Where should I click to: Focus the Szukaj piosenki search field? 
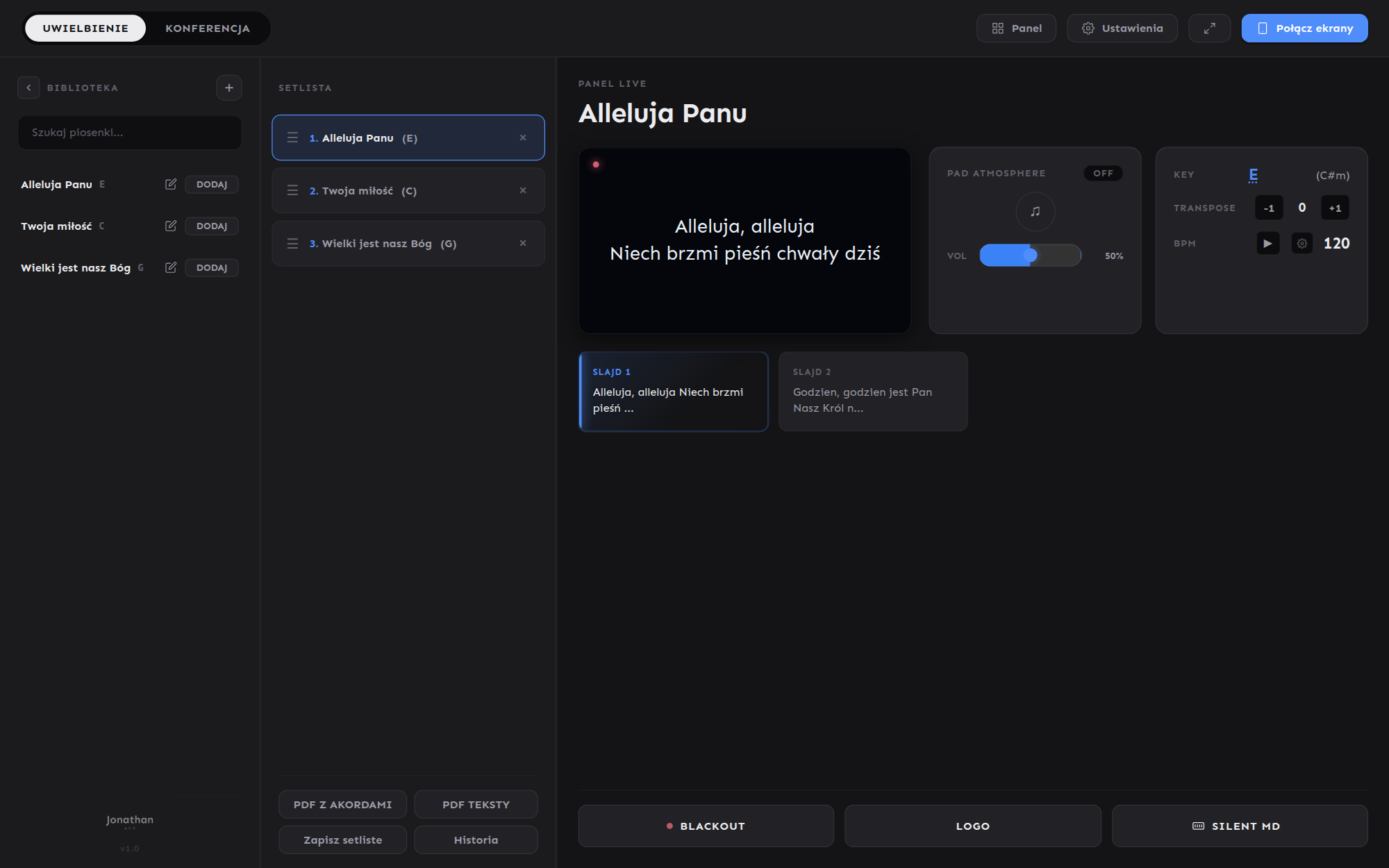[130, 132]
